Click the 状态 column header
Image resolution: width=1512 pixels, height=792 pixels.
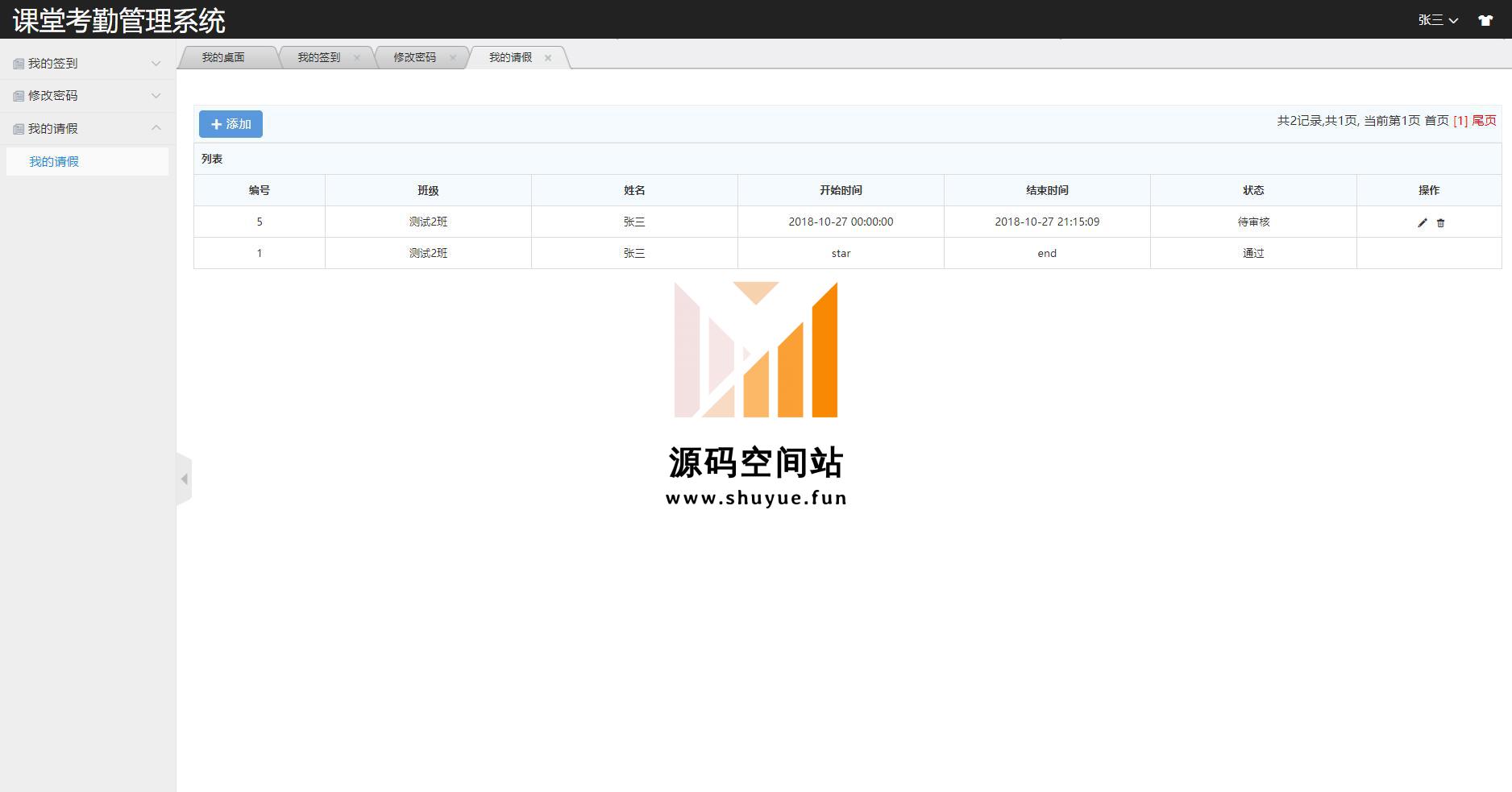click(1253, 190)
